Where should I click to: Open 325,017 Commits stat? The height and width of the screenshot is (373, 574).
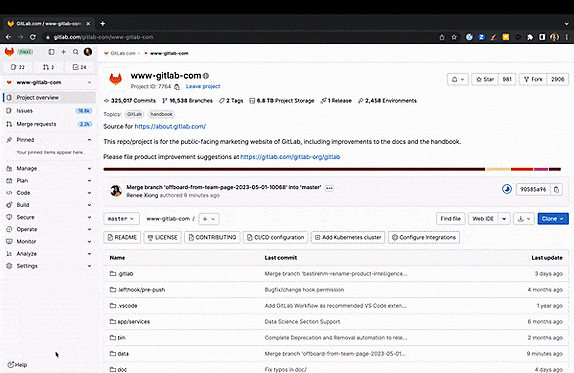coord(130,101)
